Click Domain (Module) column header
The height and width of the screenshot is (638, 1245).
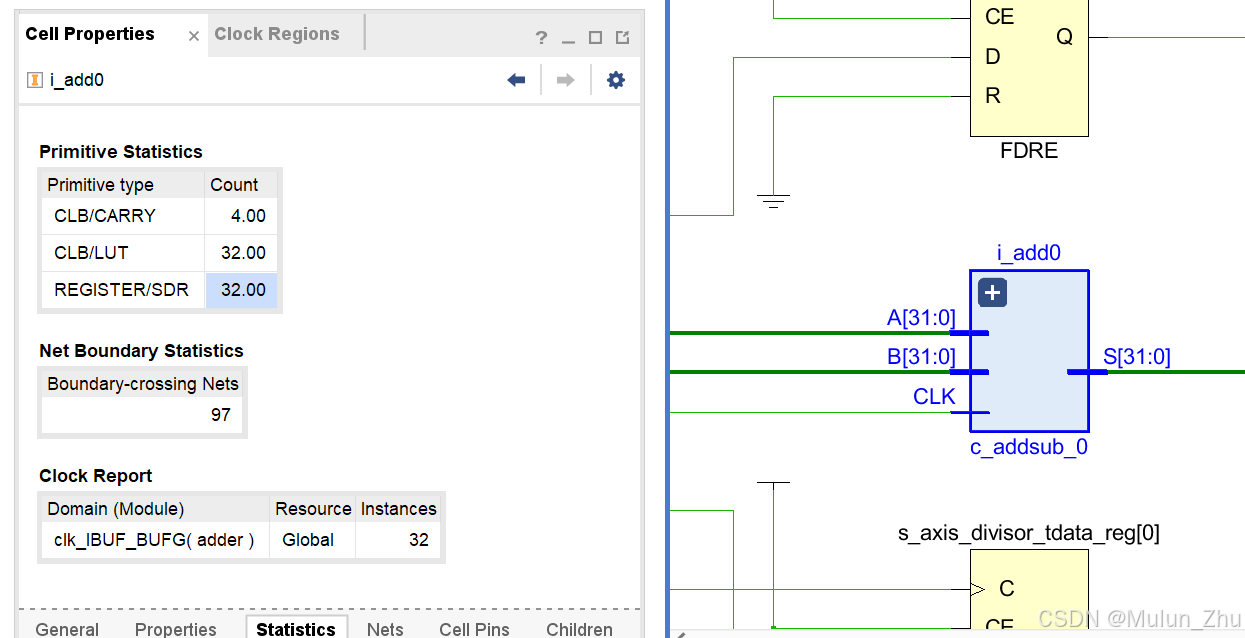click(x=155, y=509)
